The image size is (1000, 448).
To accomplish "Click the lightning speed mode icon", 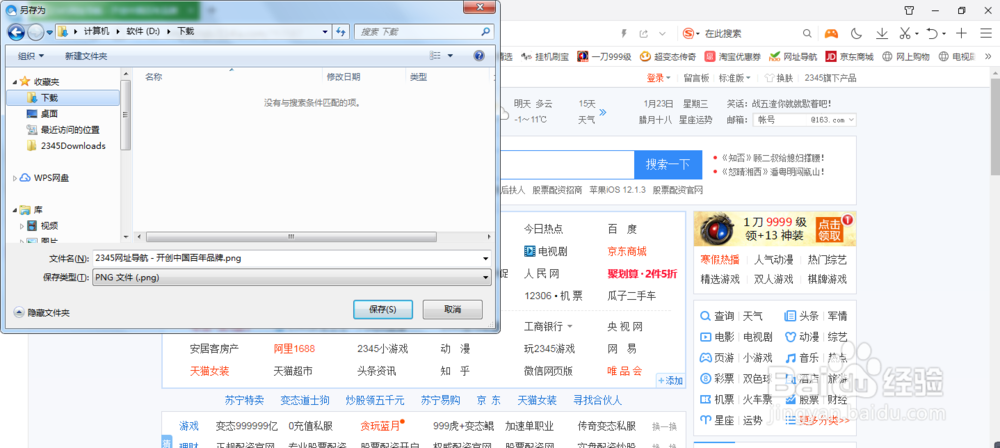I will [624, 33].
